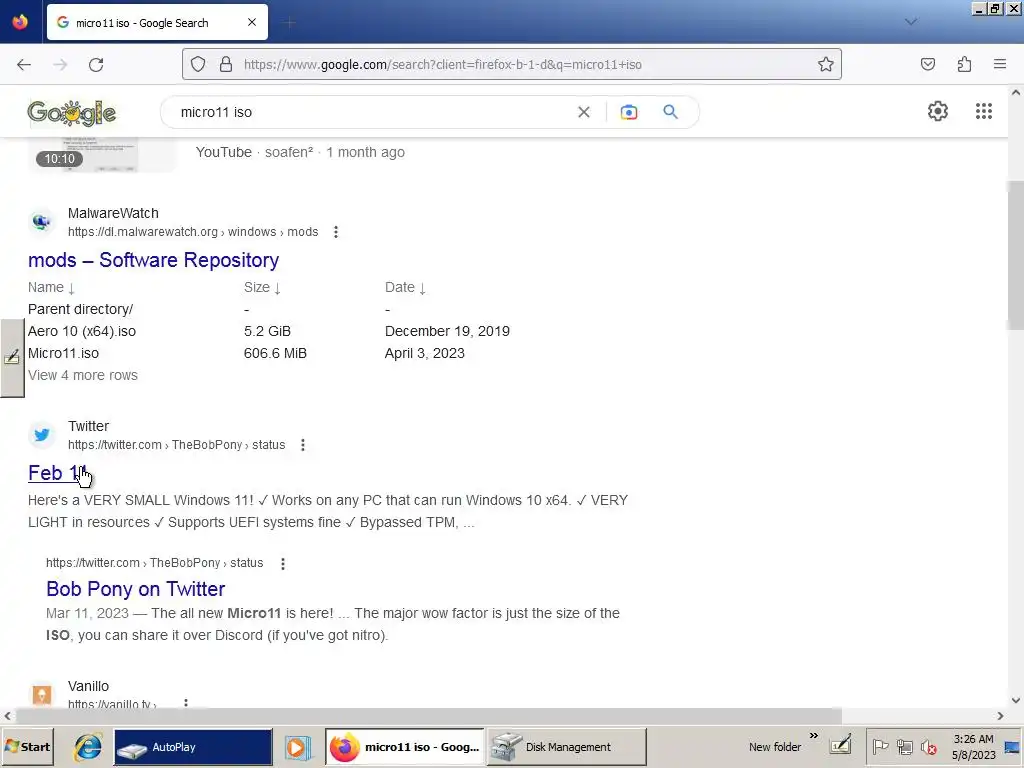Click the Size column header

click(262, 287)
